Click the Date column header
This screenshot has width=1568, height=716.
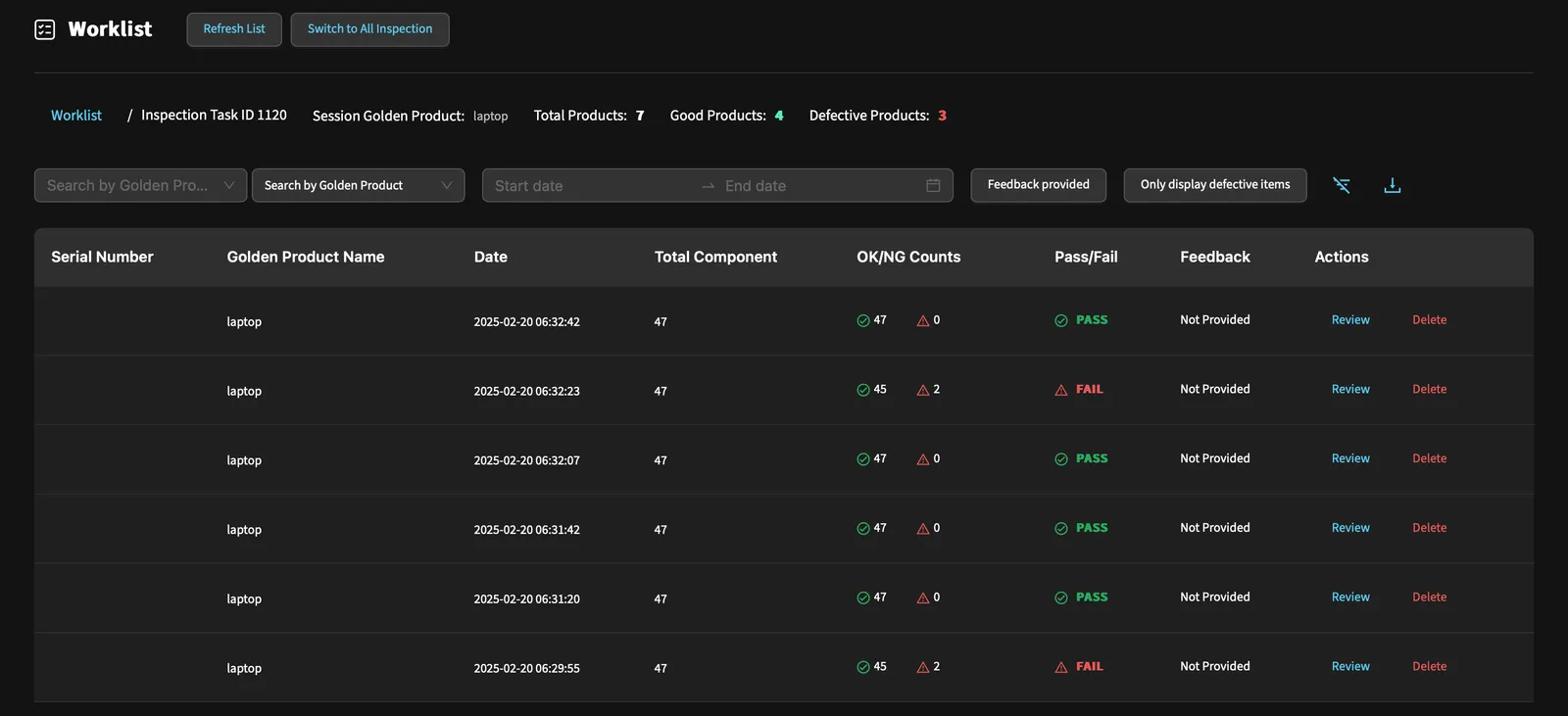coord(491,257)
